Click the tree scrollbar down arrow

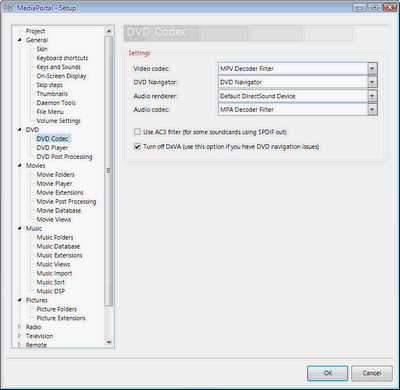point(109,342)
